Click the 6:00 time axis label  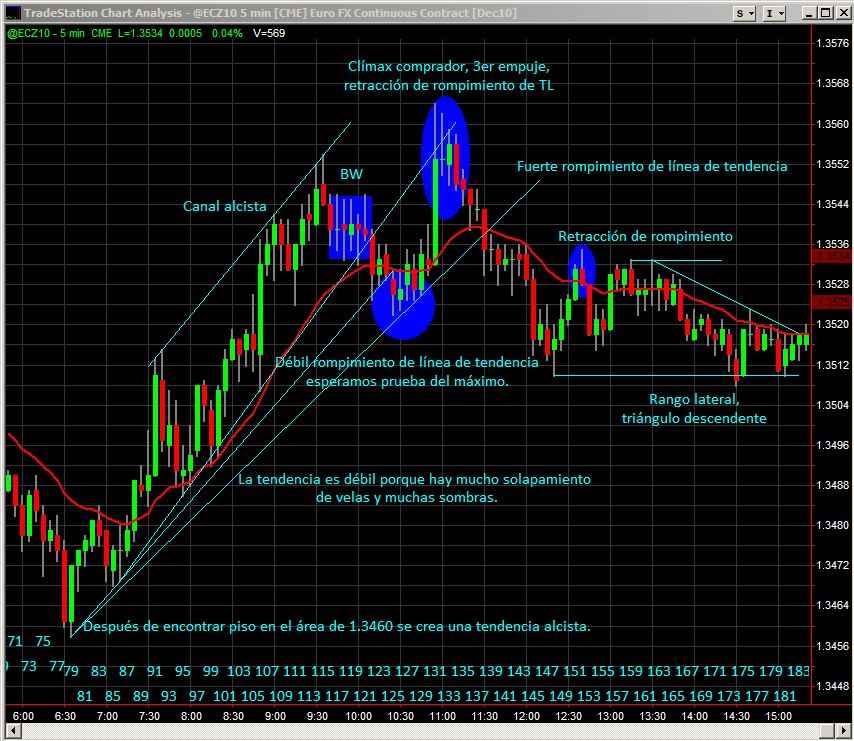point(23,716)
